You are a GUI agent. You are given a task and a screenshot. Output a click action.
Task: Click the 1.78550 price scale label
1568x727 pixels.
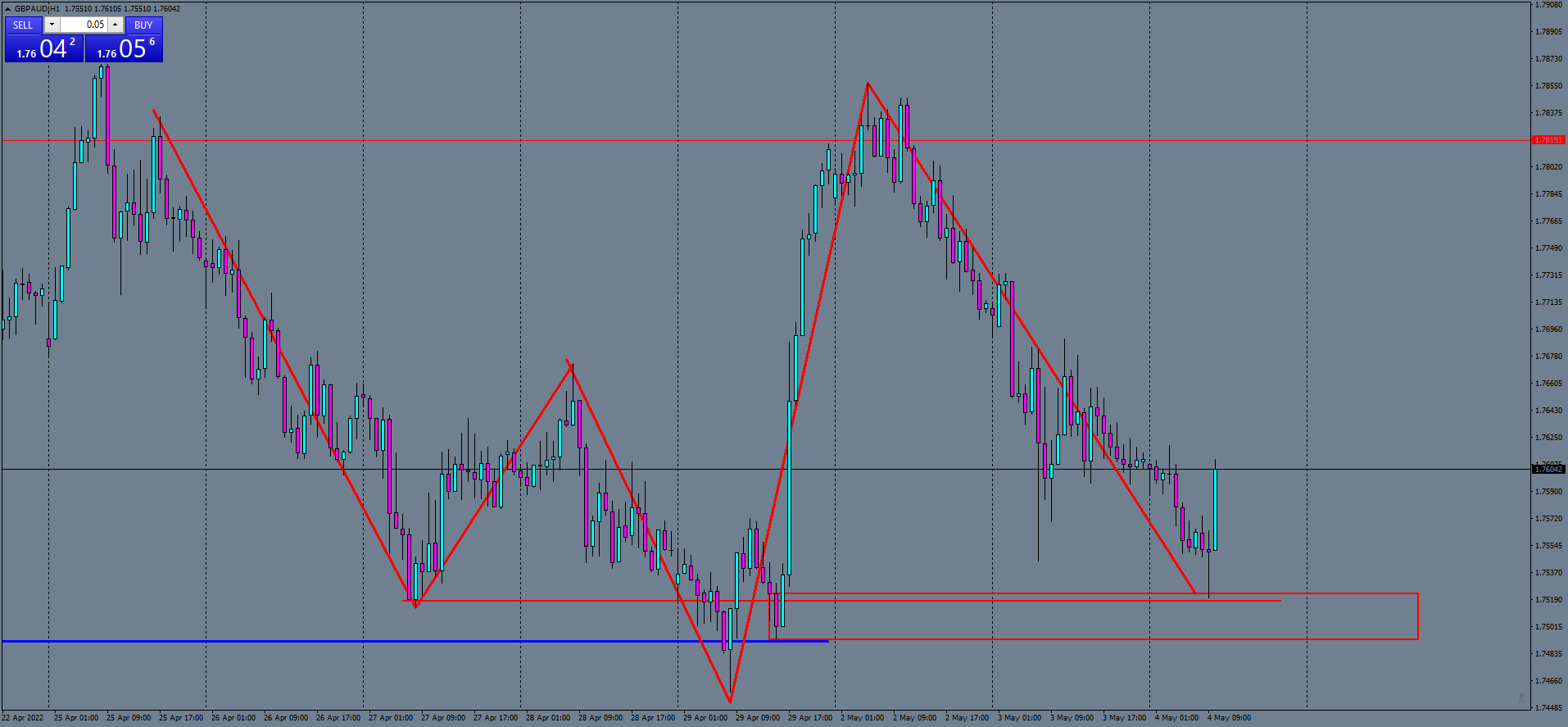point(1548,86)
